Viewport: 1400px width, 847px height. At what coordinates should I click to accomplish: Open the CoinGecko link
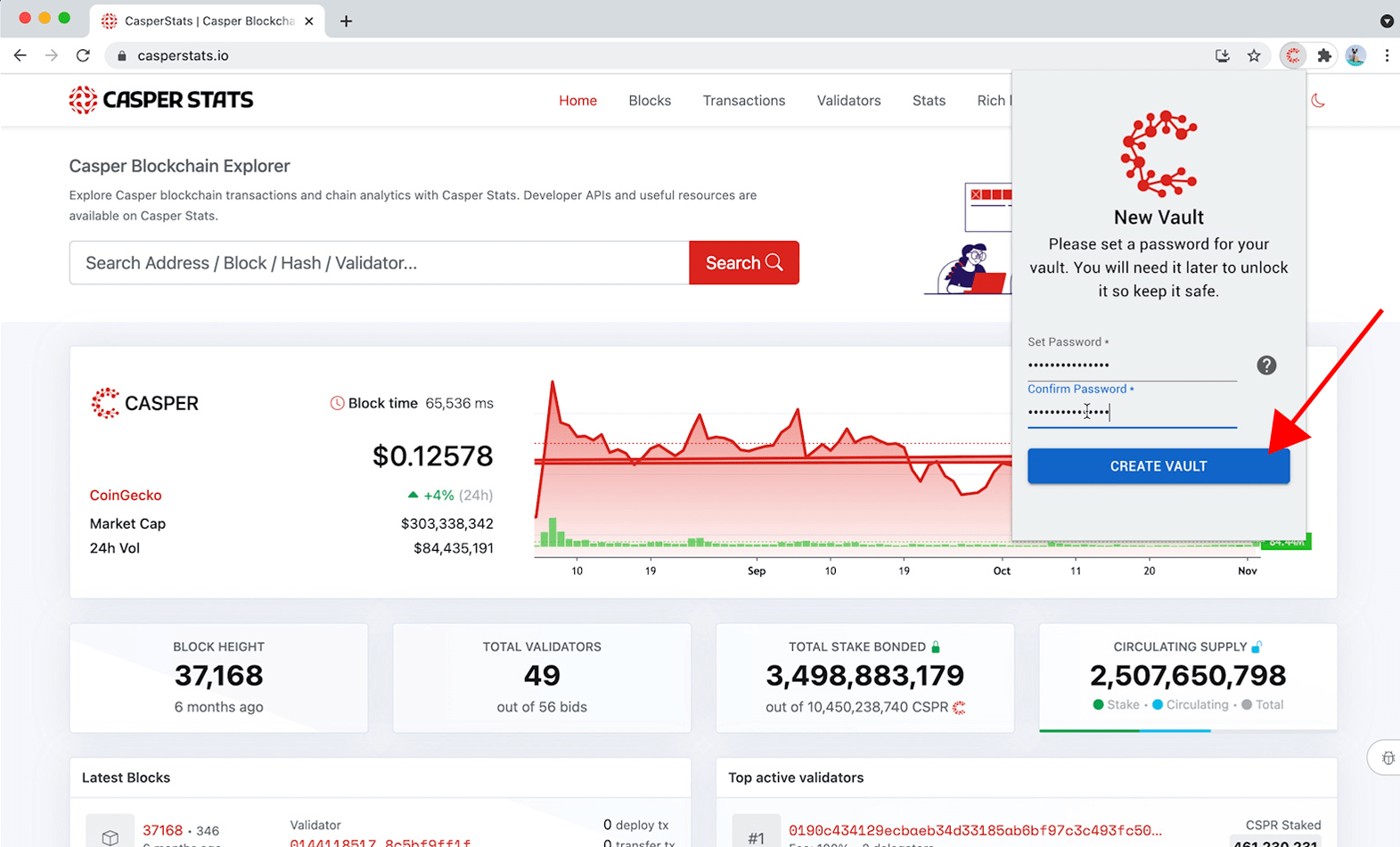[x=126, y=495]
